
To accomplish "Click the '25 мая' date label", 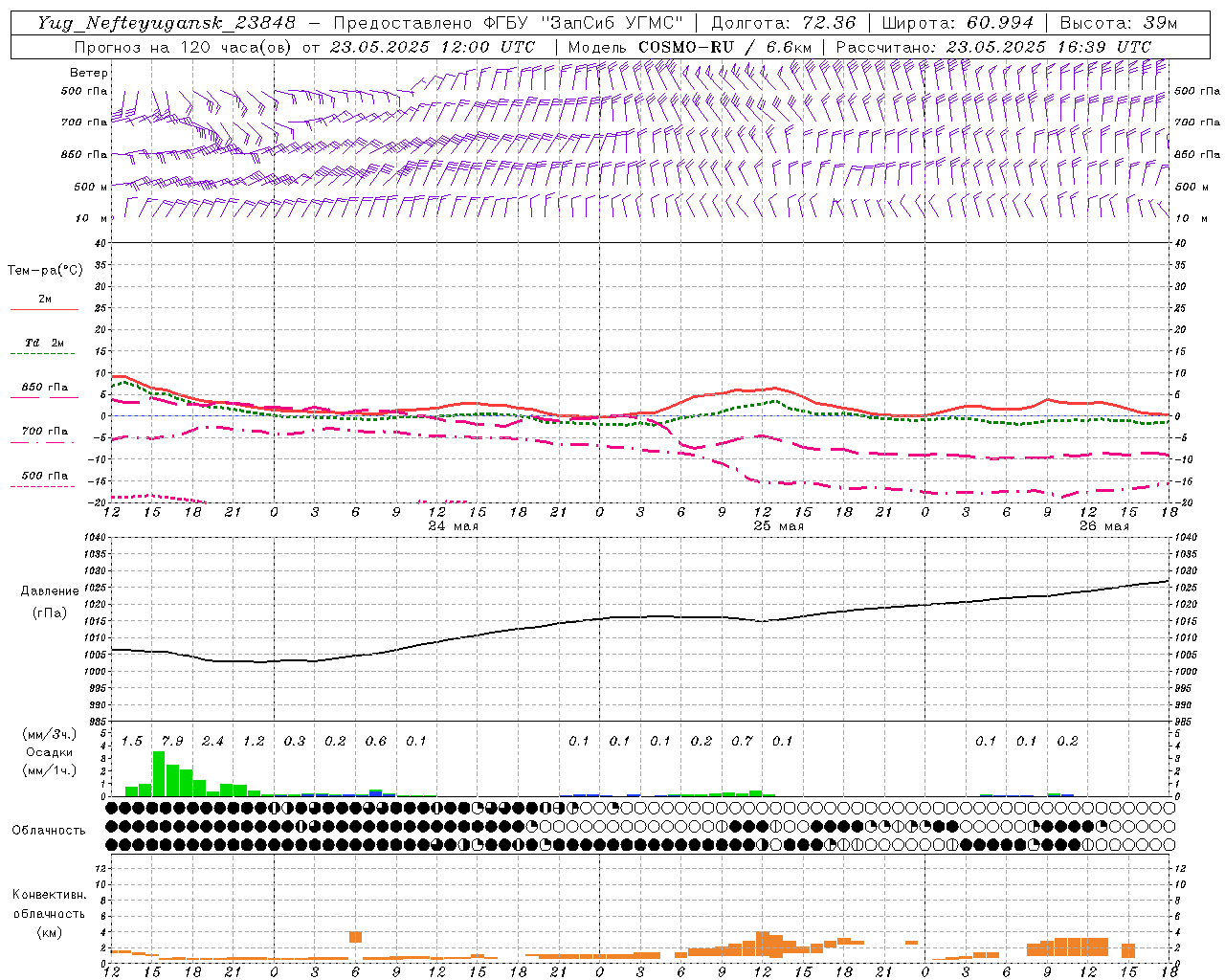I will point(779,526).
